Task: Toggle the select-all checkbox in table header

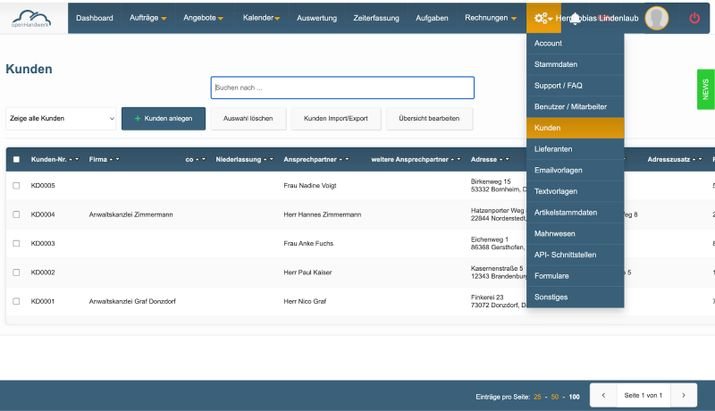Action: click(x=16, y=159)
